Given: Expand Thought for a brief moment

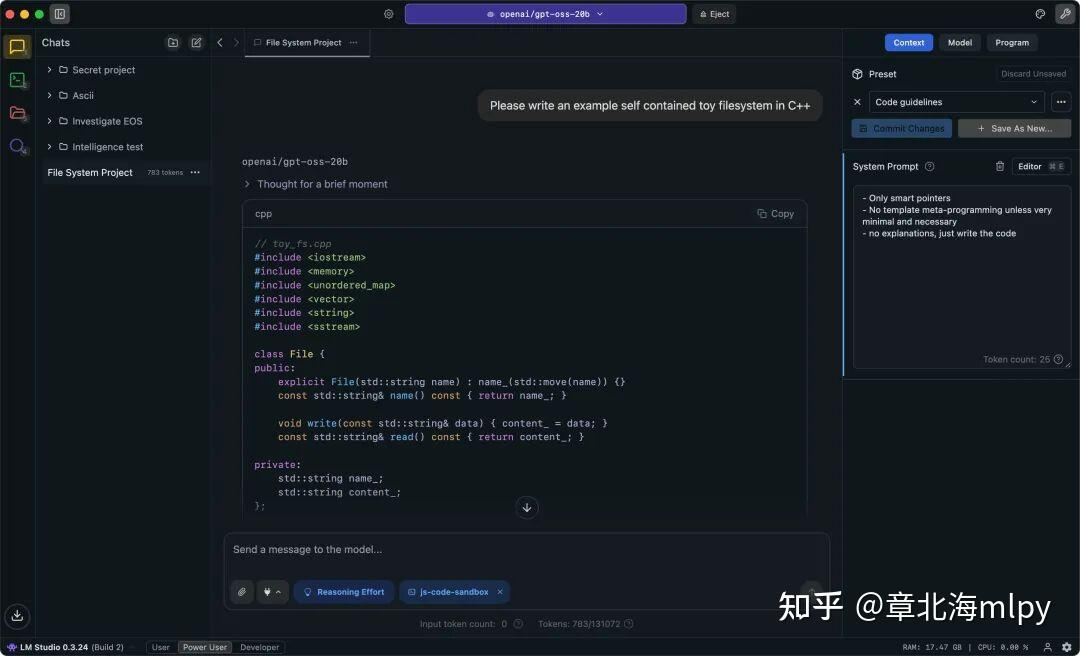Looking at the screenshot, I should coord(316,184).
